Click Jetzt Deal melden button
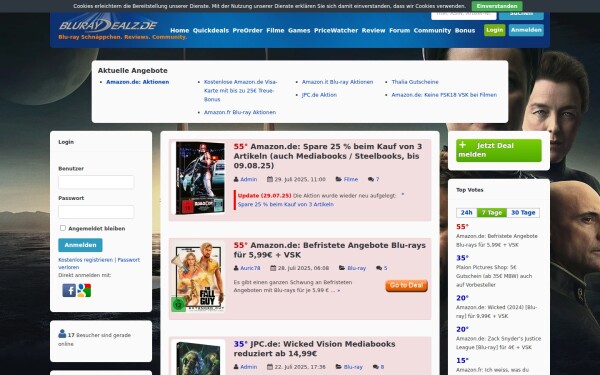The image size is (600, 375). click(499, 150)
